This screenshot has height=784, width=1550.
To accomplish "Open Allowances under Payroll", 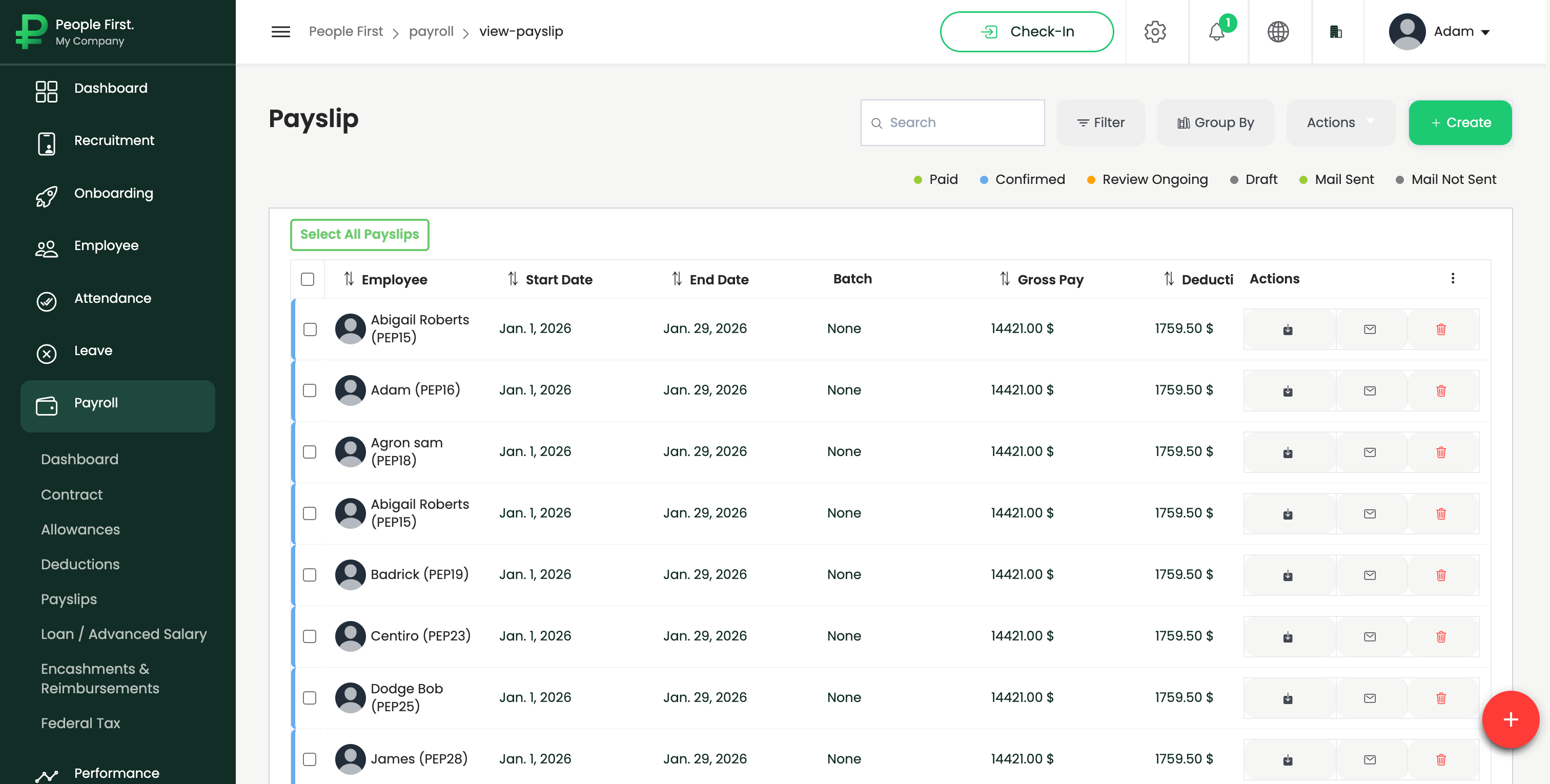I will 80,529.
